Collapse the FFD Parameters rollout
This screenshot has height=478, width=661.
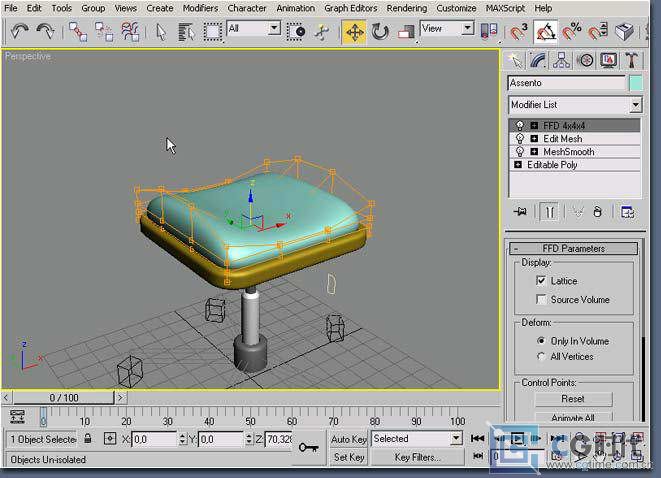(573, 248)
